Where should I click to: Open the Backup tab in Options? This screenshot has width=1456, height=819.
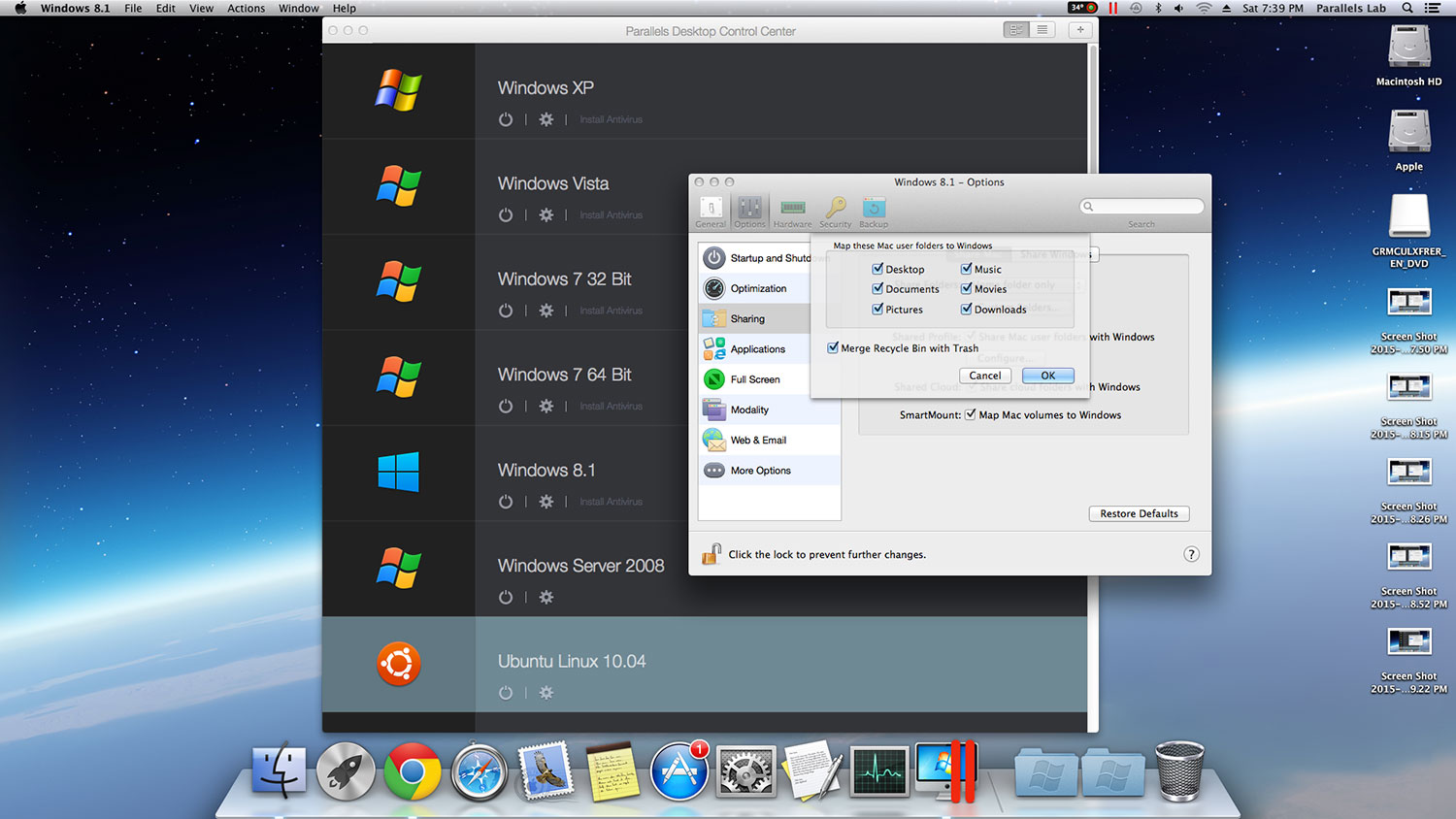874,212
